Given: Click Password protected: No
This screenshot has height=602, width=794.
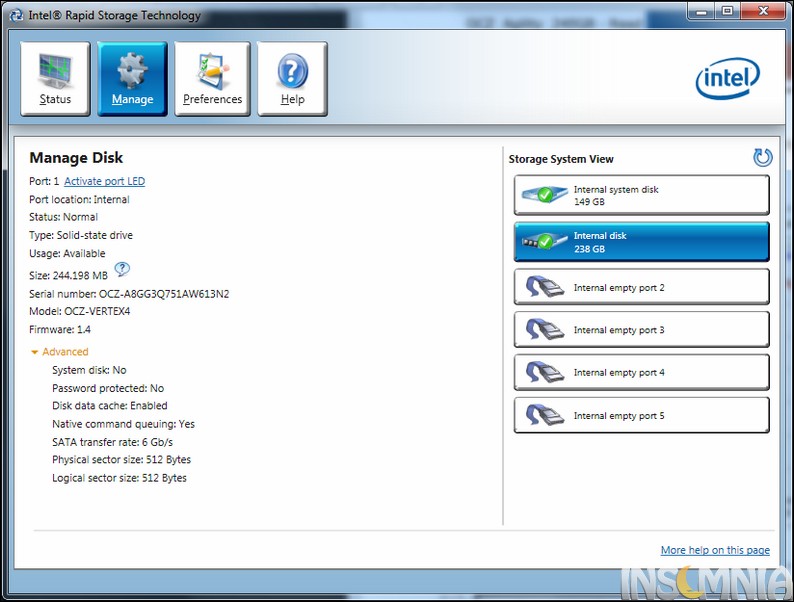Looking at the screenshot, I should (x=108, y=388).
